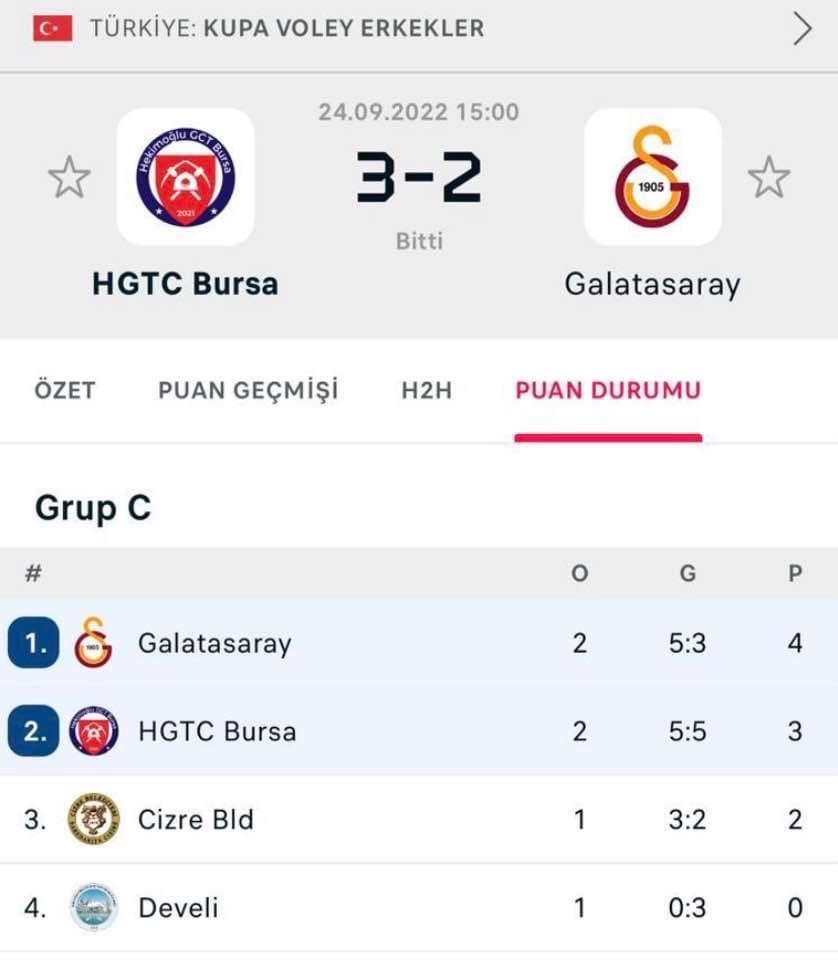
Task: Tap the rank 1 position badge
Action: 35,643
